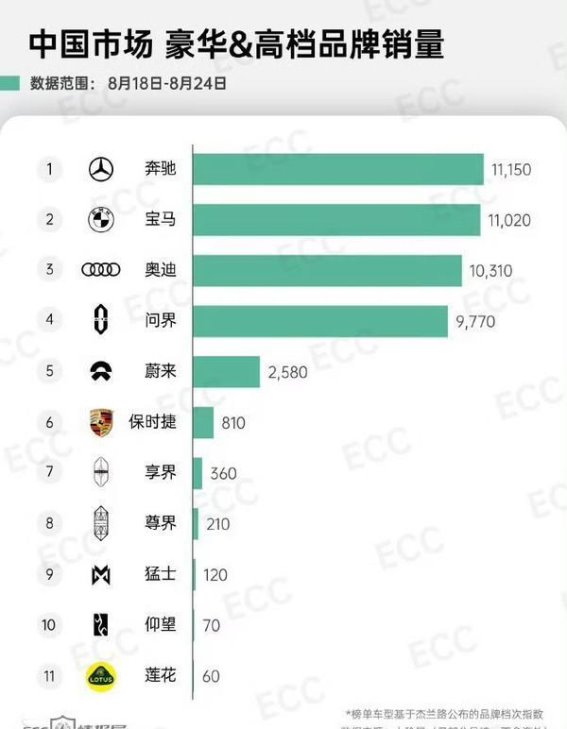This screenshot has height=729, width=567.
Task: Select the 宝马 11,020 bar
Action: 337,219
